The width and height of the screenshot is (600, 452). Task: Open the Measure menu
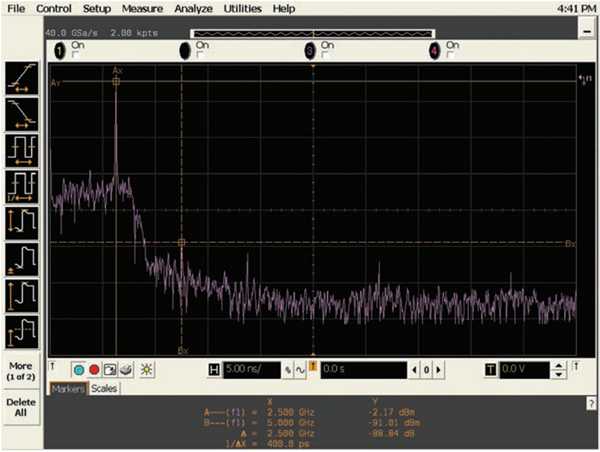click(142, 8)
